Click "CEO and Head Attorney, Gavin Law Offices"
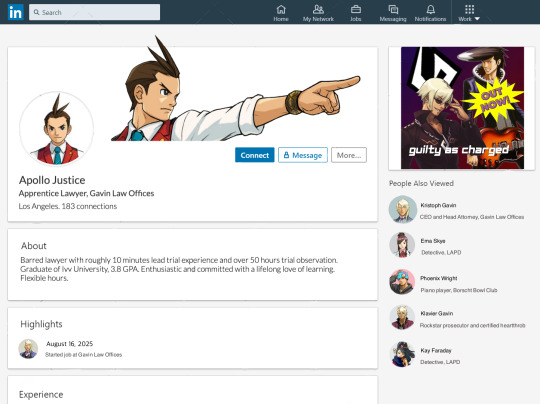540x404 pixels. click(x=471, y=217)
